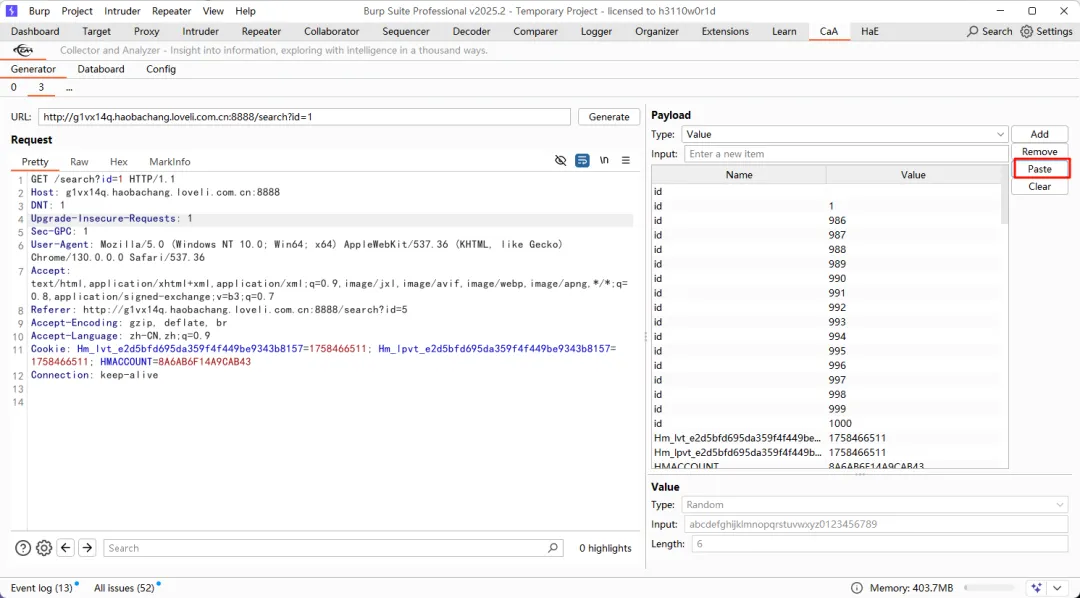
Task: Switch Request view to Hex
Action: click(118, 161)
